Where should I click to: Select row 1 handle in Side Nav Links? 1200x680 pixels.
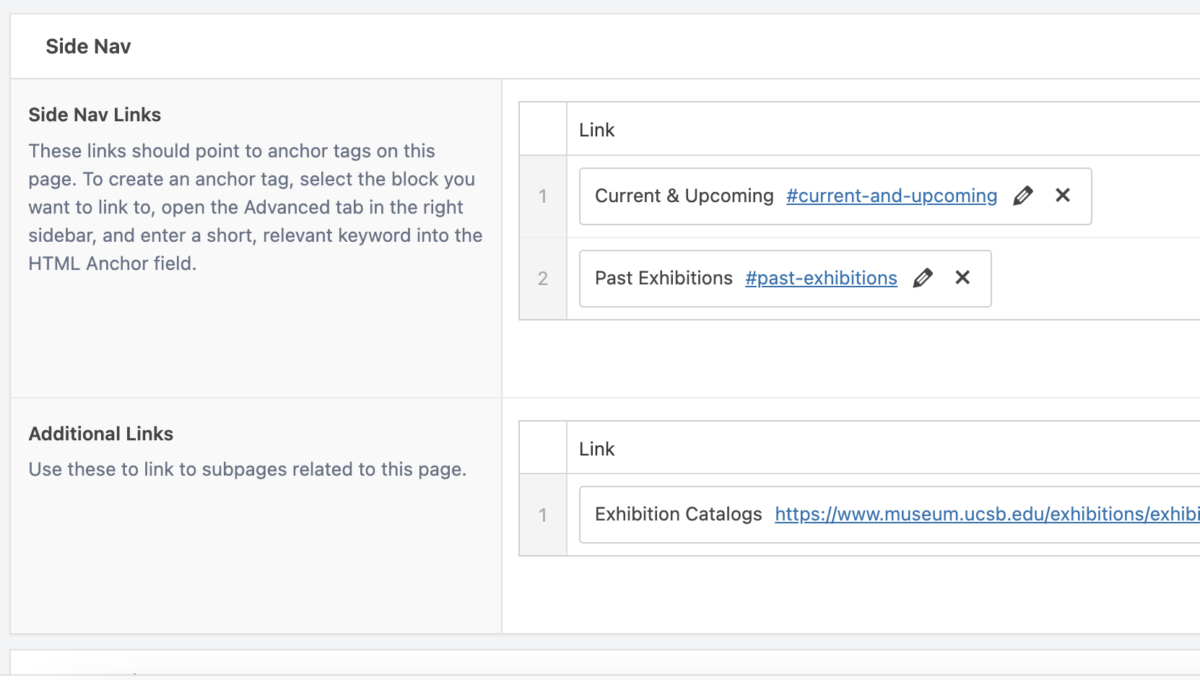543,196
